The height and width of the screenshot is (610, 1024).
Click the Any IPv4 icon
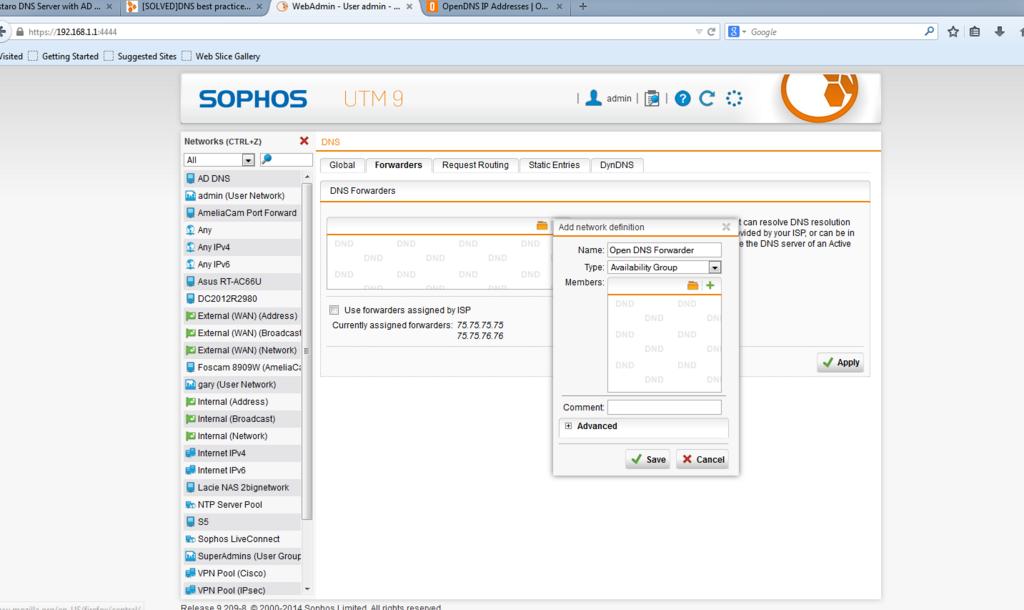tap(190, 247)
